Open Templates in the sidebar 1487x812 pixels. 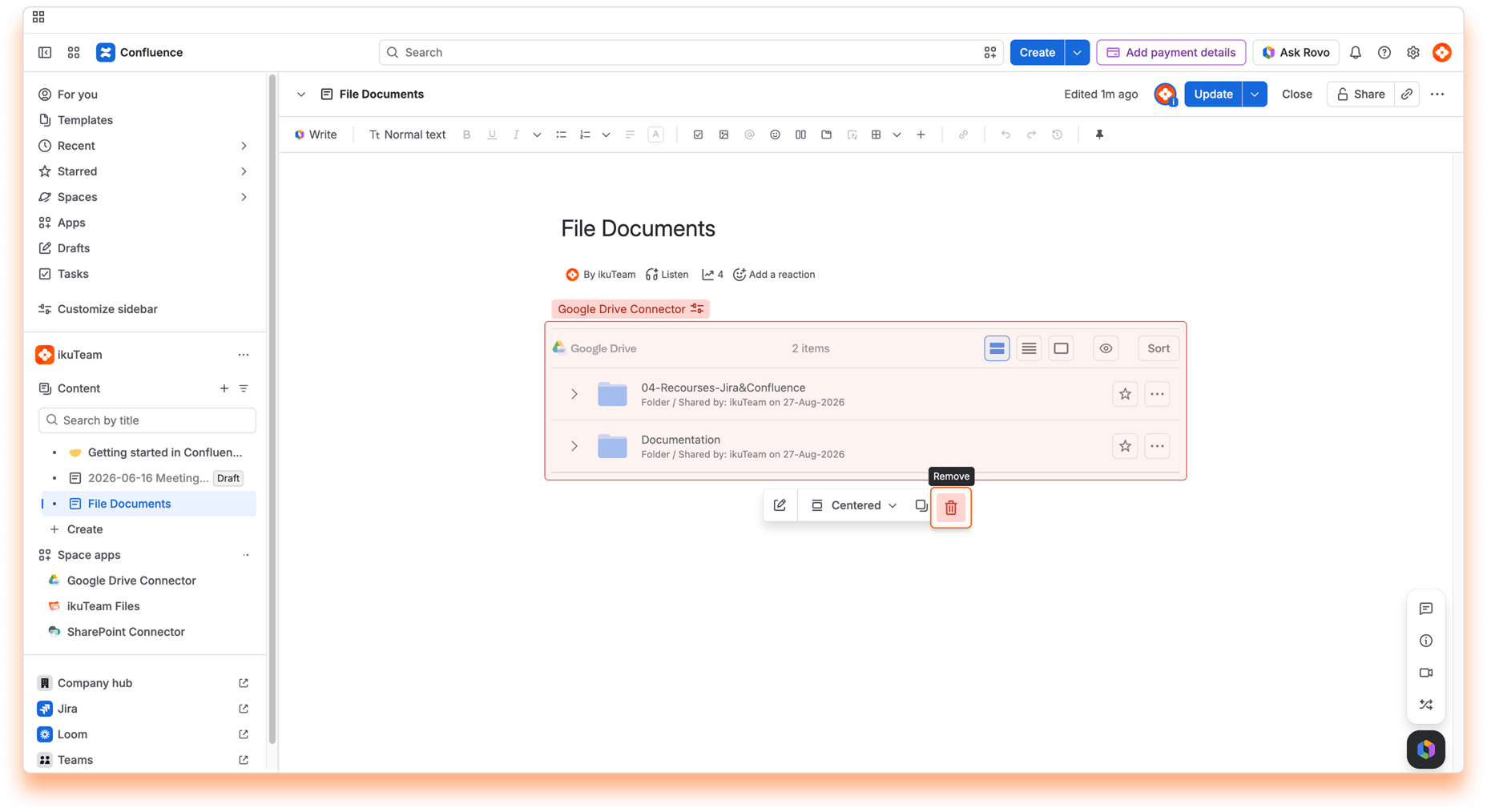click(85, 120)
